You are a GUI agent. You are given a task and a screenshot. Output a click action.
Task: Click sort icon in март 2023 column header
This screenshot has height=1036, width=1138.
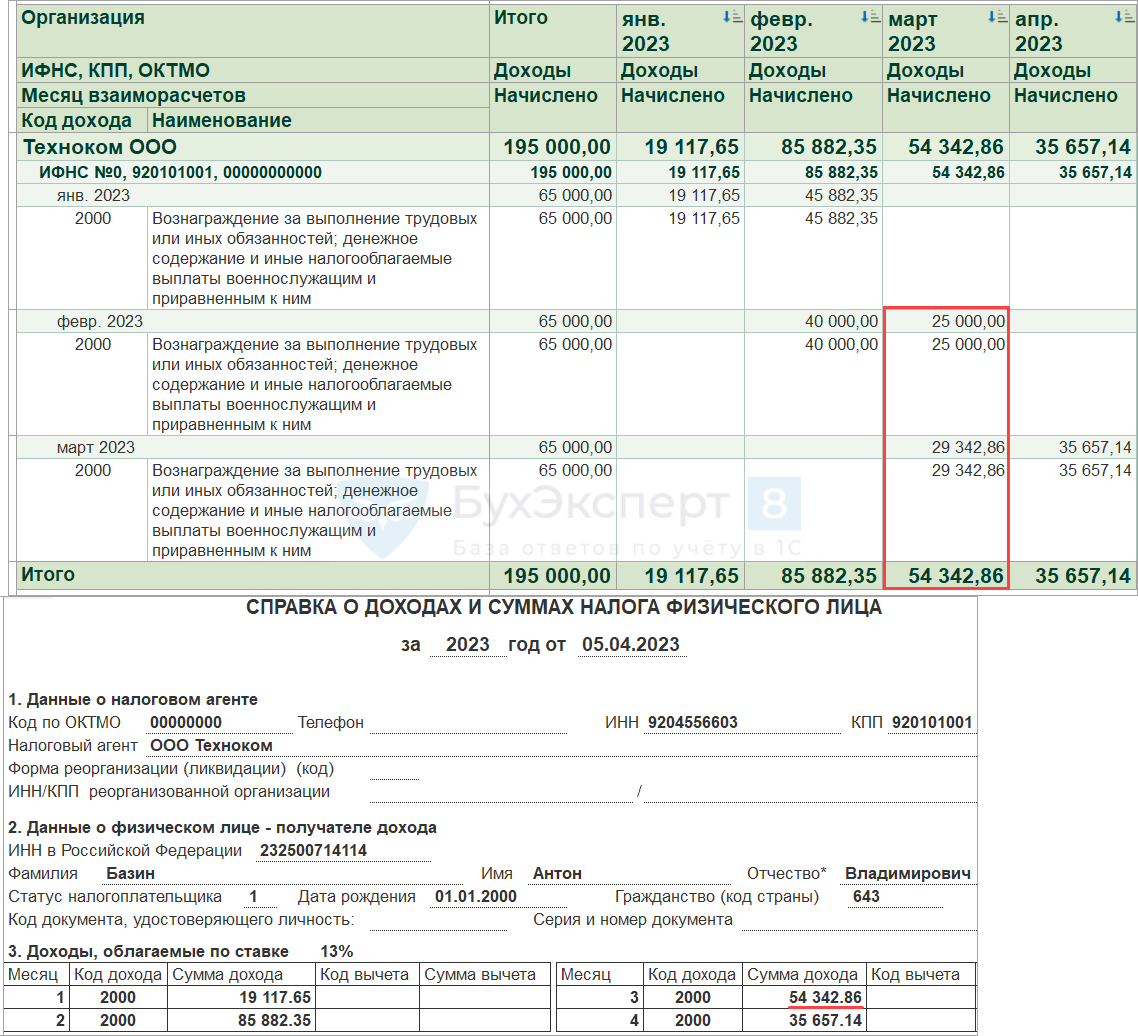[x=995, y=17]
